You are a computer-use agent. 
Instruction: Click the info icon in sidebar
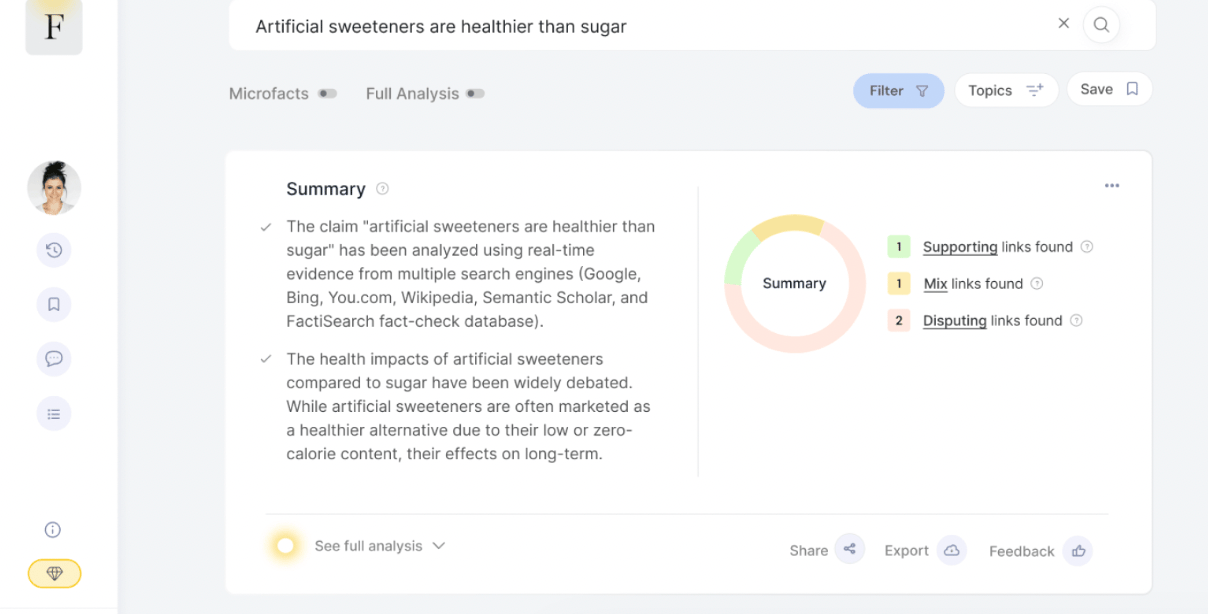coord(53,530)
